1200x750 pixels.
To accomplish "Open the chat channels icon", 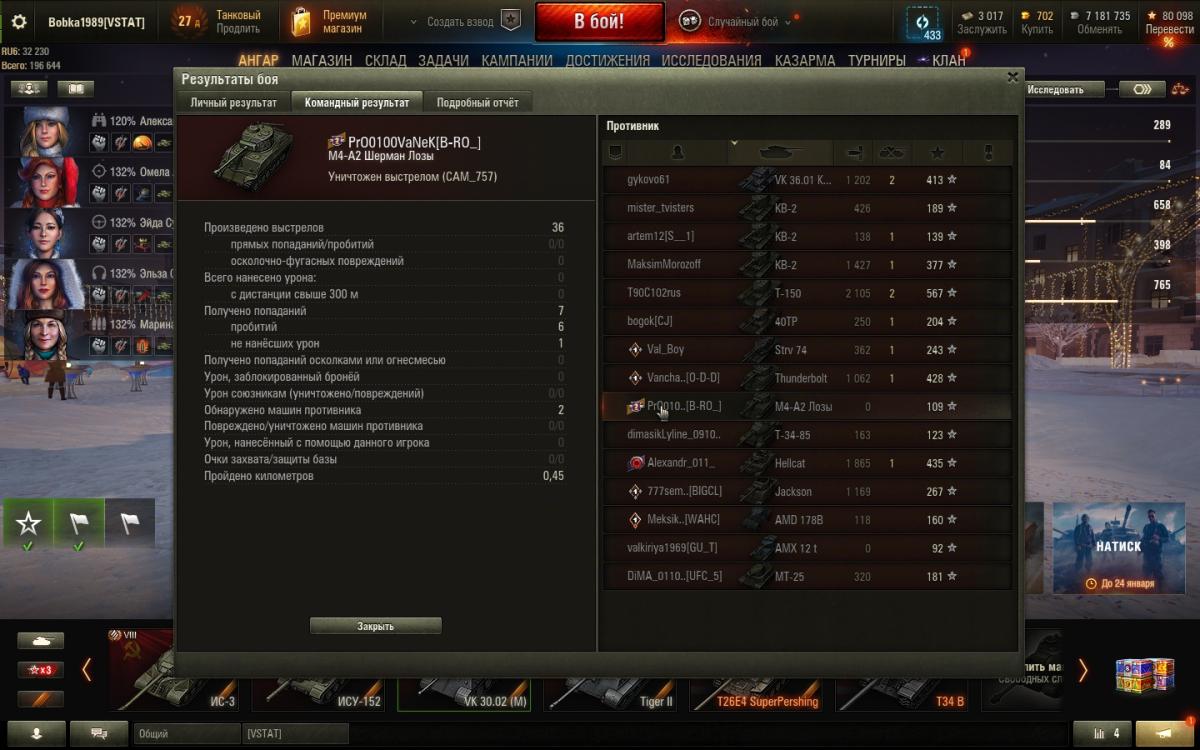I will (99, 733).
